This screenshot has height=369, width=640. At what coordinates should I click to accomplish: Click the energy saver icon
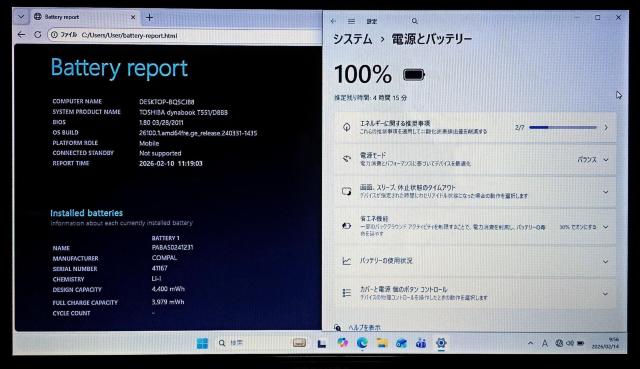click(347, 226)
